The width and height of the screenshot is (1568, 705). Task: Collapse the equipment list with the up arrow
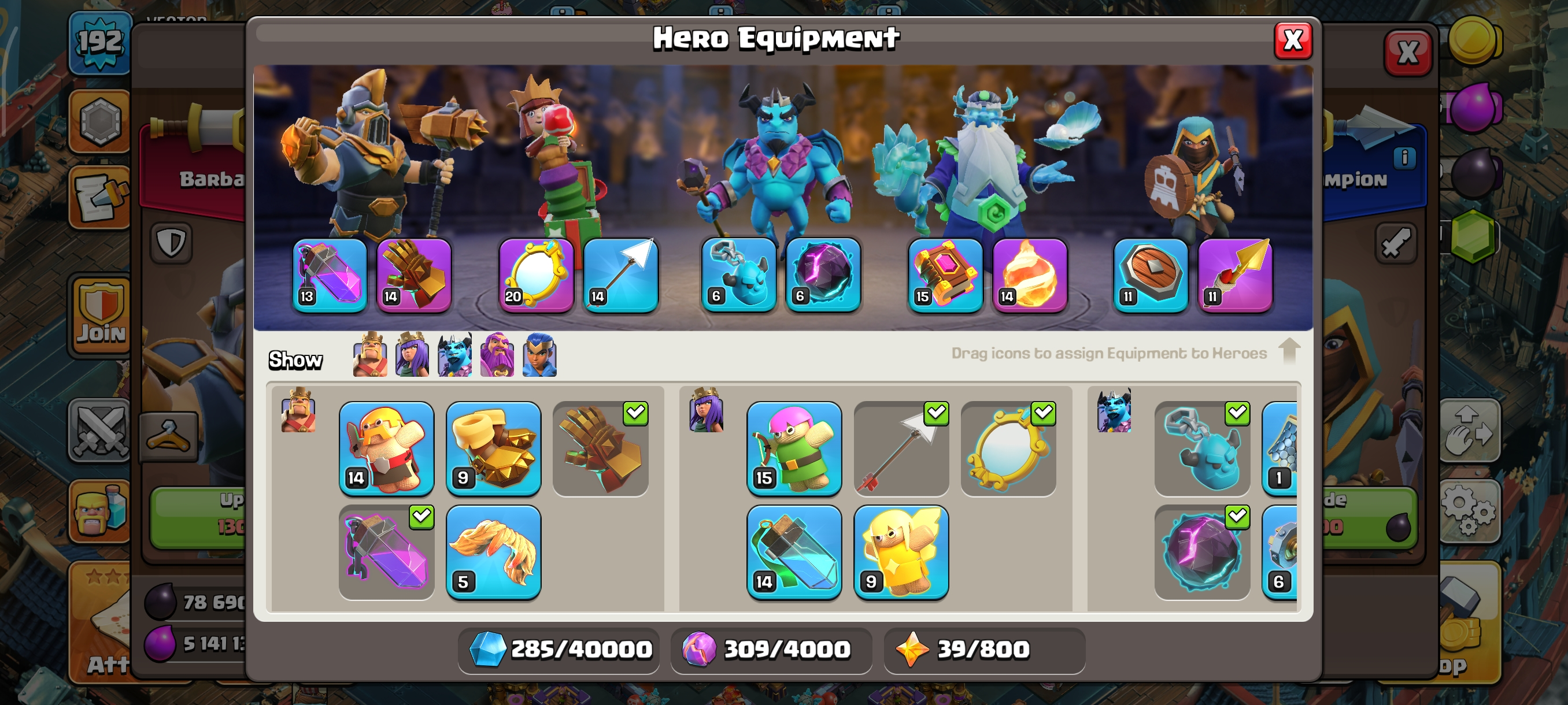coord(1289,351)
